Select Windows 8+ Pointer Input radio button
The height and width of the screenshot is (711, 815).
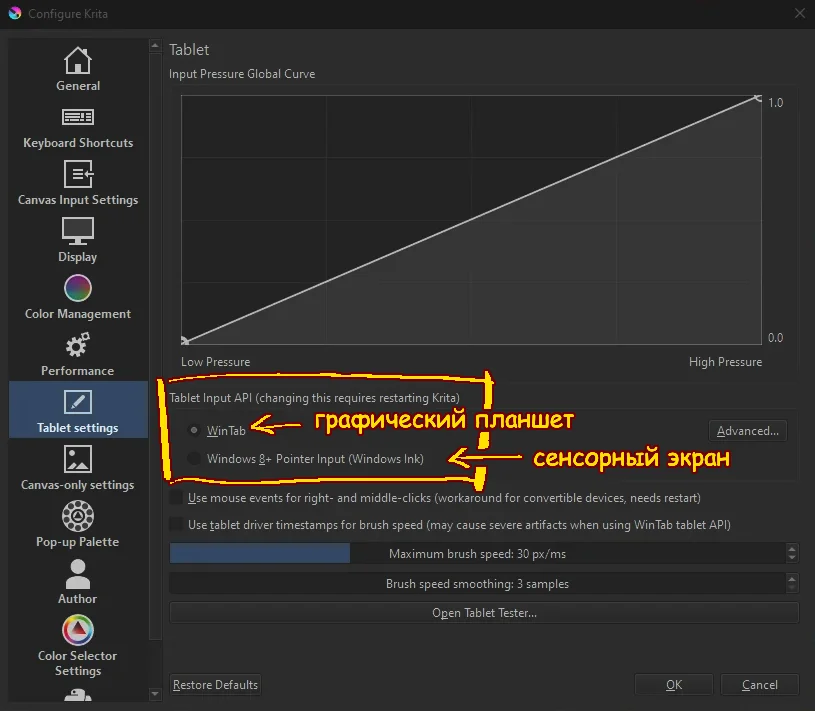(x=194, y=458)
